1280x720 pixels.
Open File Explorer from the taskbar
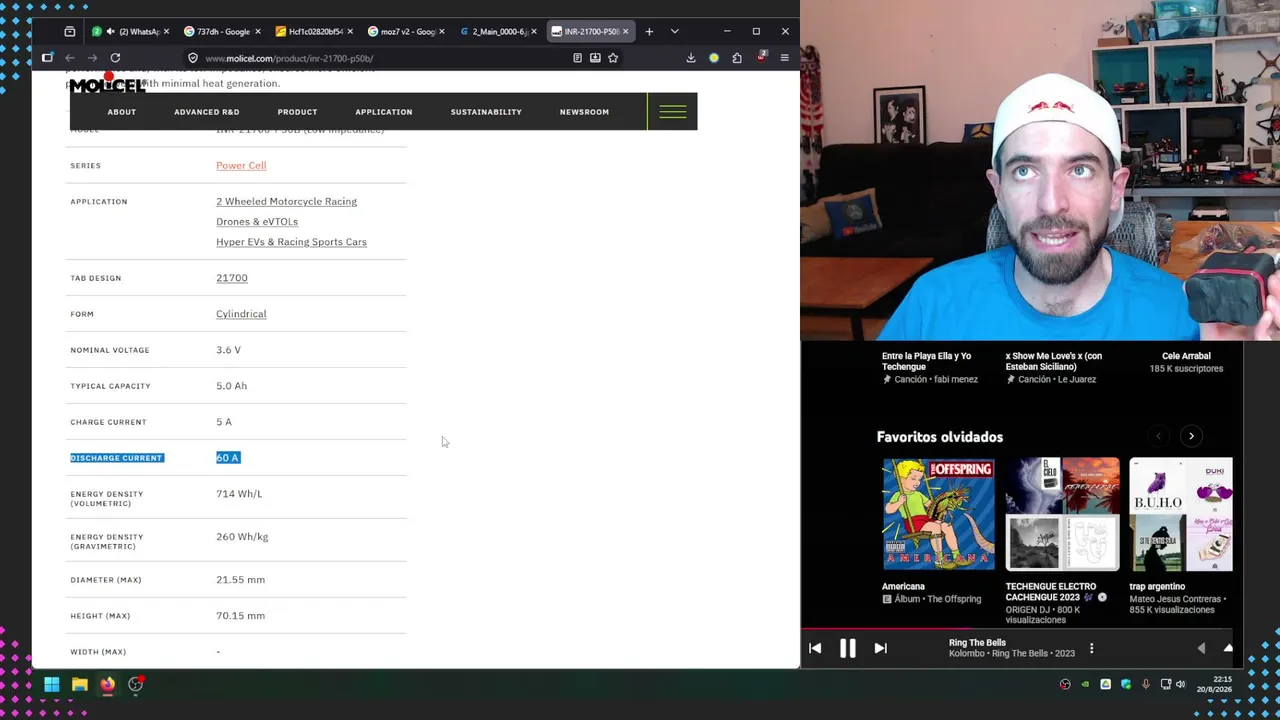(x=80, y=684)
